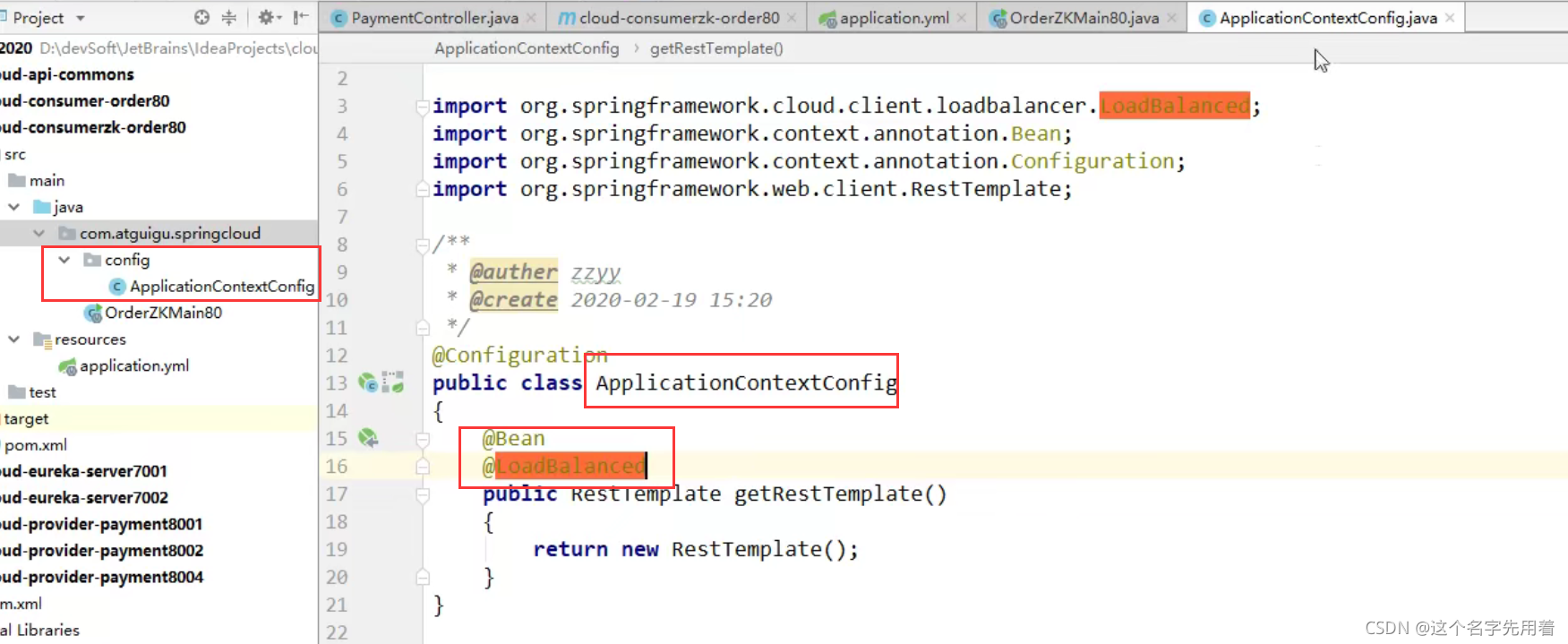Click ApplicationContextConfig in the breadcrumb

point(527,48)
